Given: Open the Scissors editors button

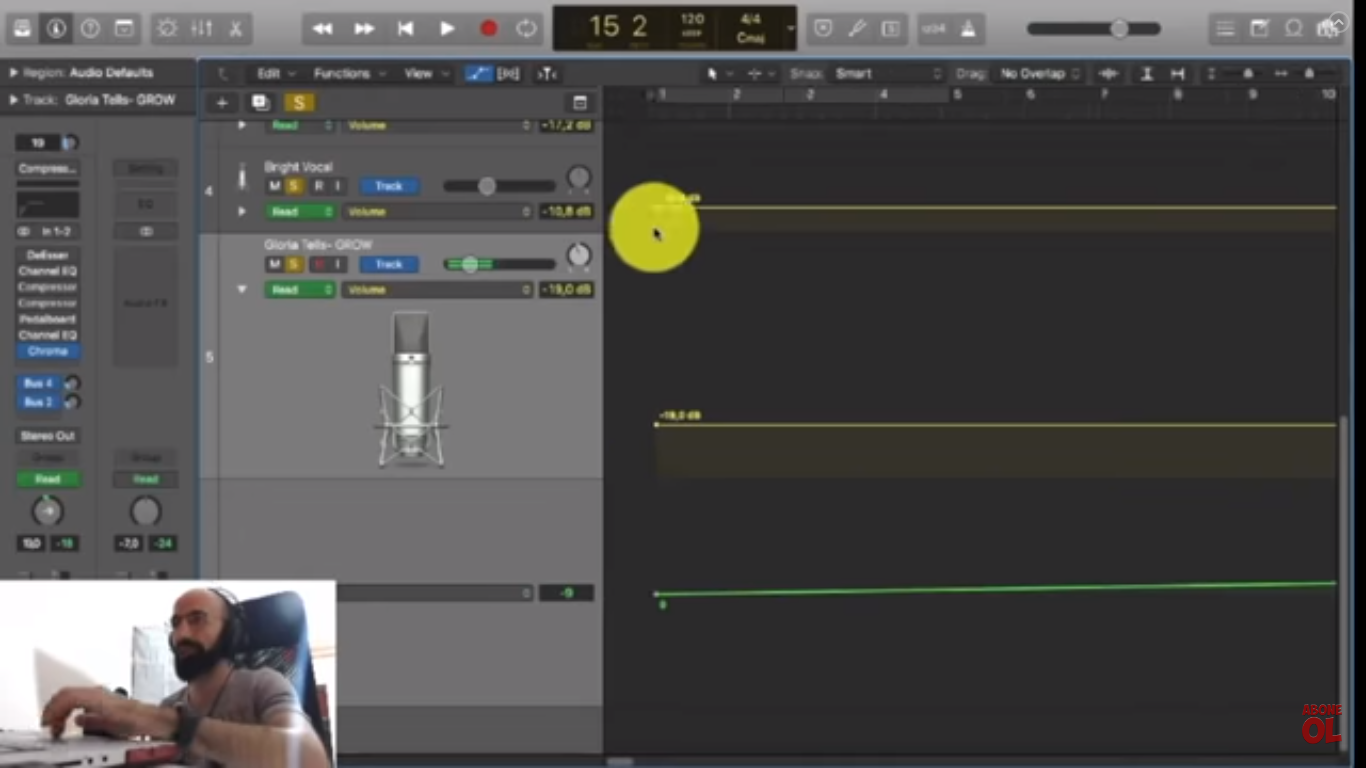Looking at the screenshot, I should (x=236, y=29).
